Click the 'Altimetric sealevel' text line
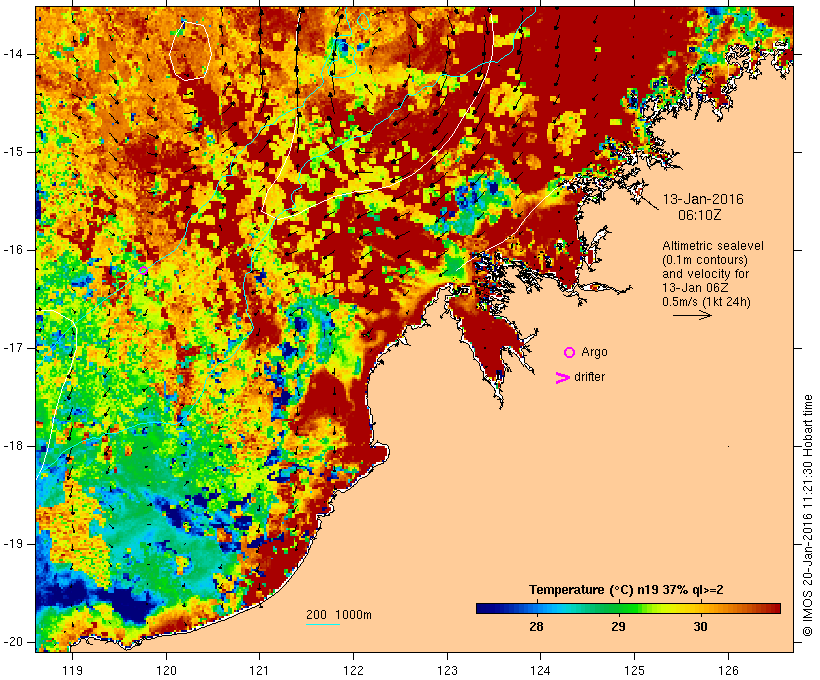This screenshot has width=820, height=680. [713, 246]
